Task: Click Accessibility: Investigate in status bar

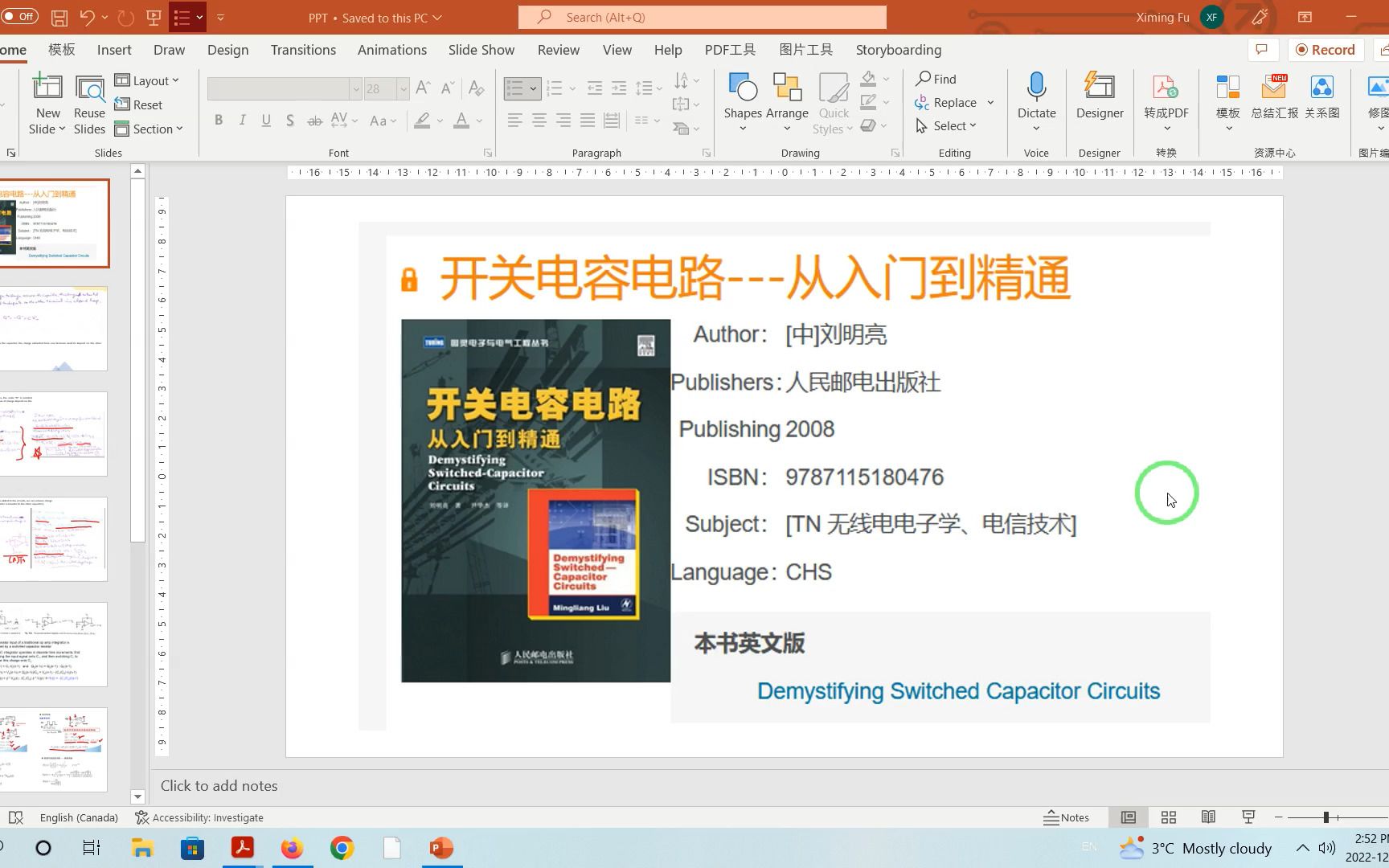Action: pyautogui.click(x=199, y=817)
